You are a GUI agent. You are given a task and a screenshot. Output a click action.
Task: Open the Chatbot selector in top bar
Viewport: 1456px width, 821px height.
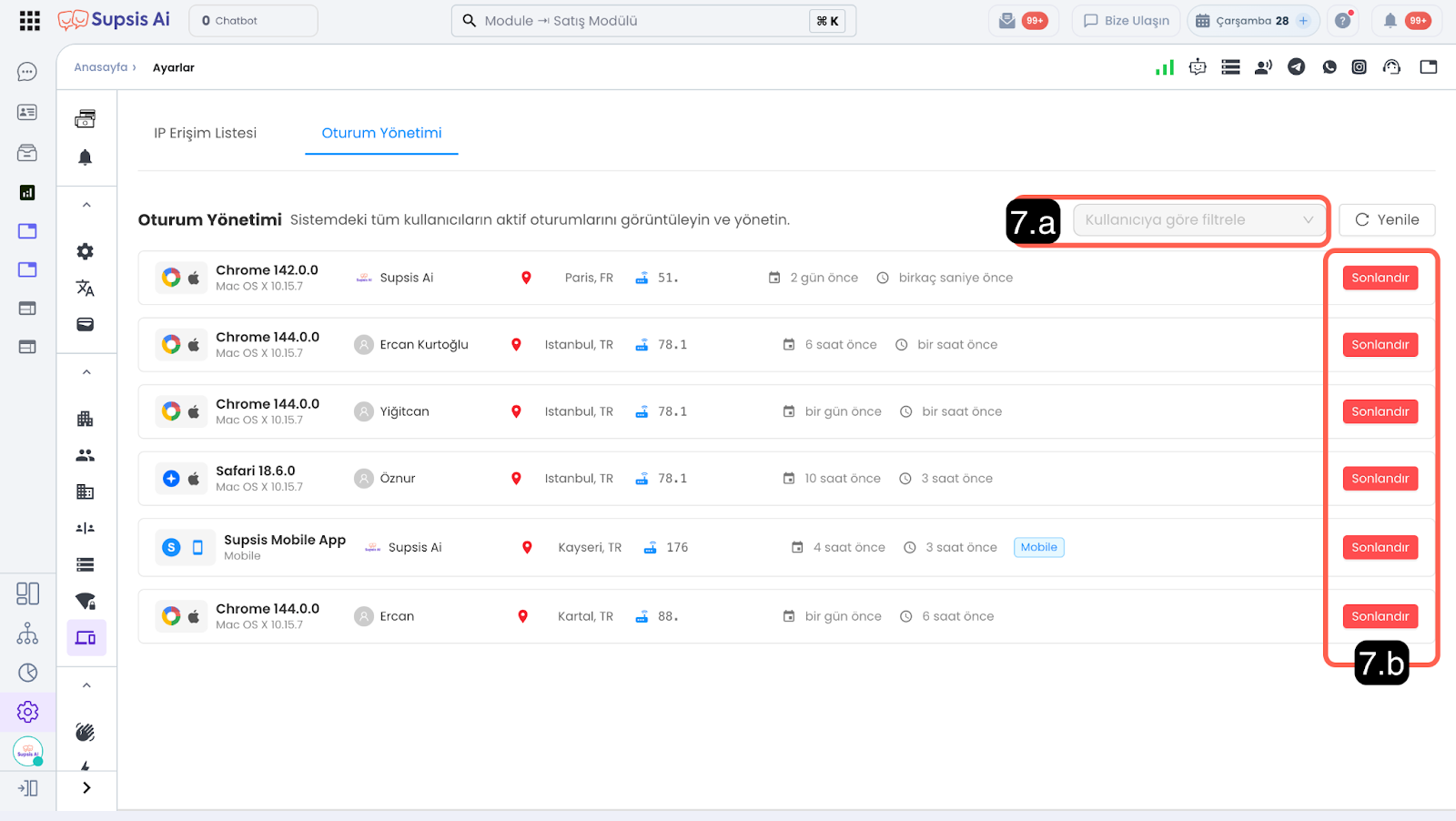253,21
